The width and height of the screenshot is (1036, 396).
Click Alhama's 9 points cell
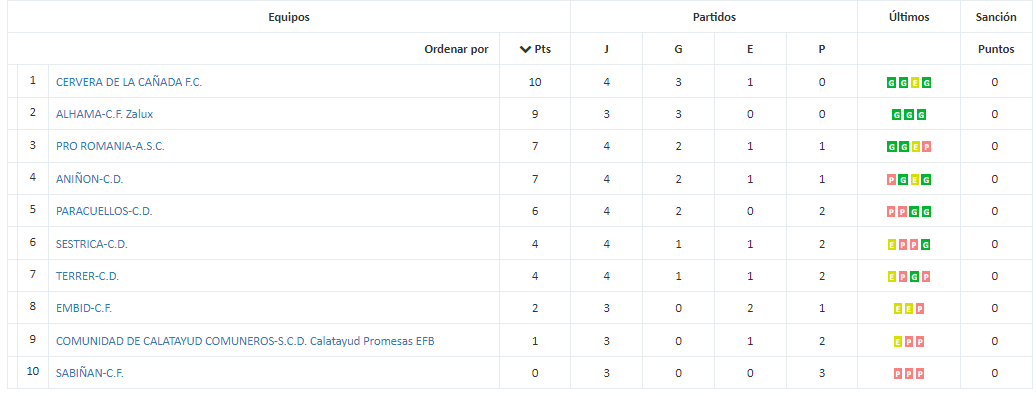535,114
